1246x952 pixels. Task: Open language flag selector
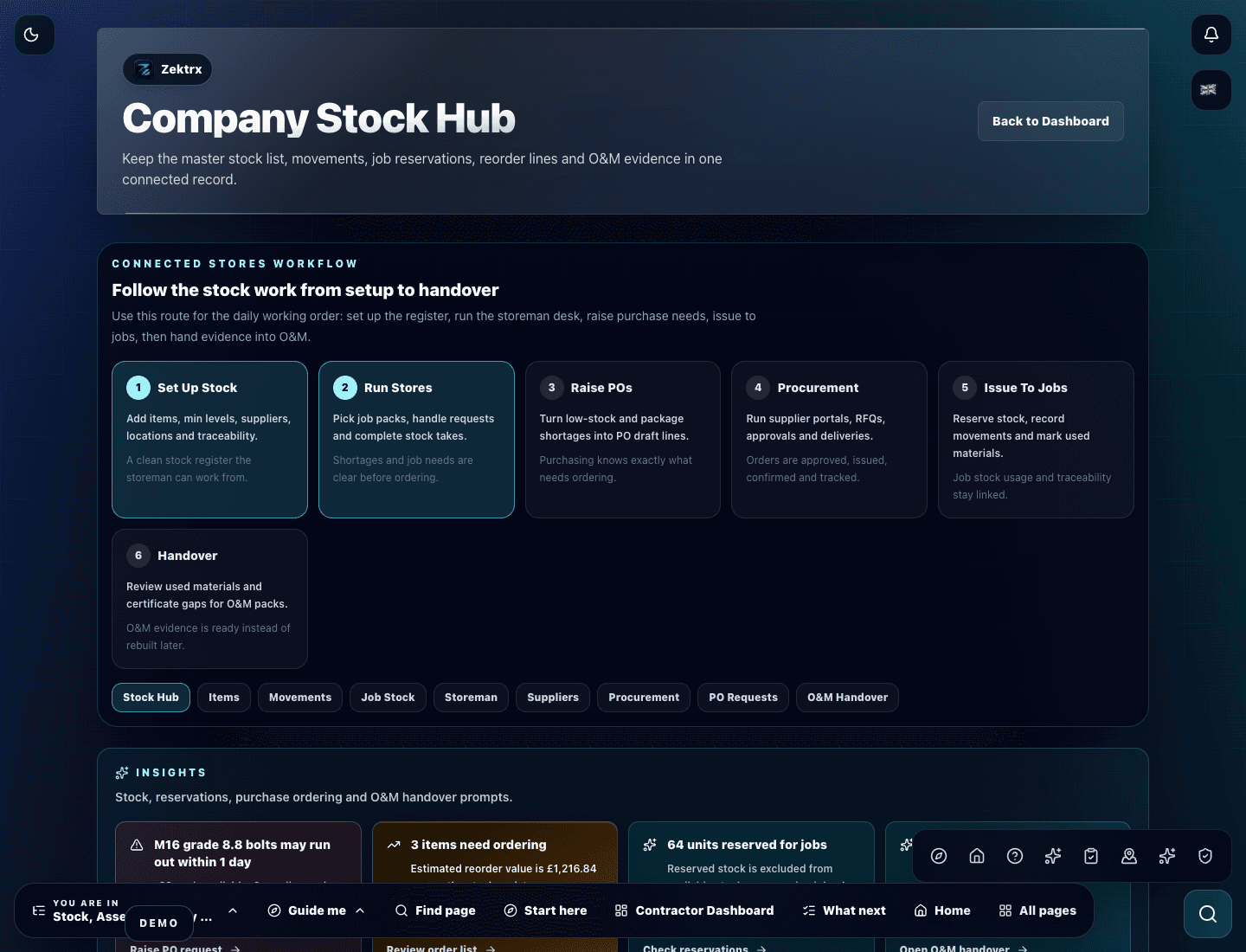click(1211, 90)
